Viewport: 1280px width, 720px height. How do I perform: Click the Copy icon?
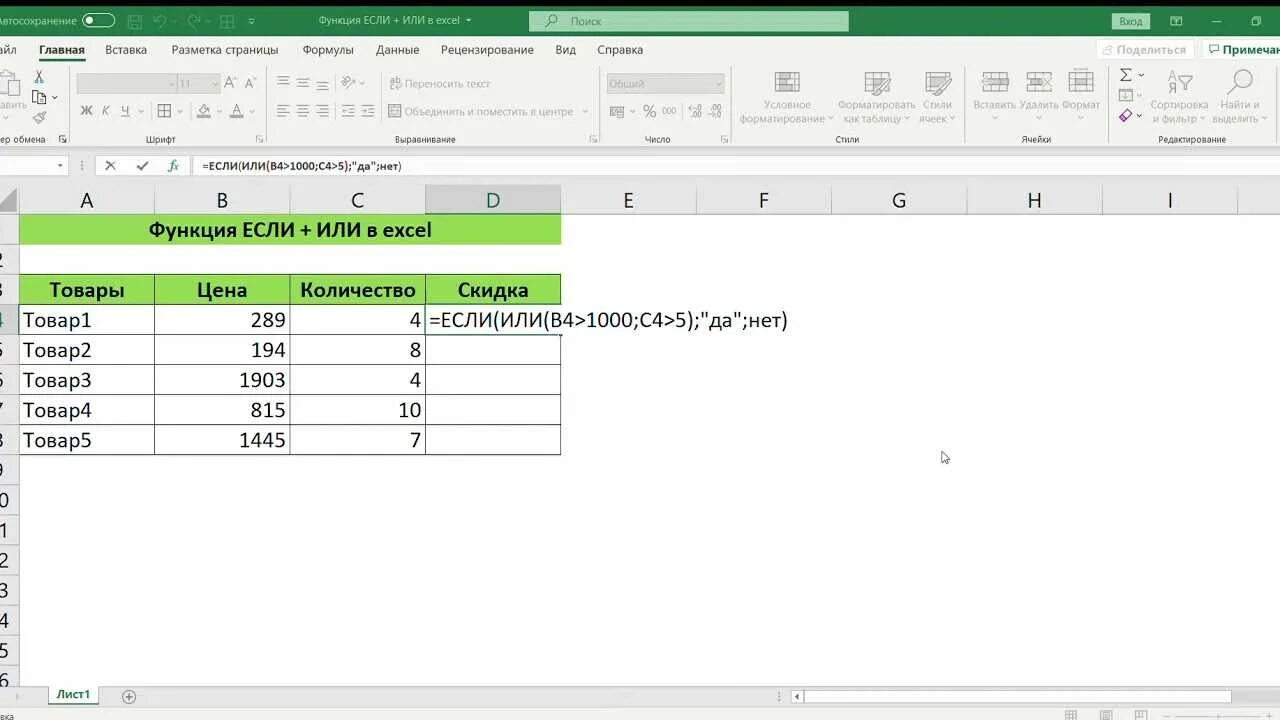[x=39, y=97]
